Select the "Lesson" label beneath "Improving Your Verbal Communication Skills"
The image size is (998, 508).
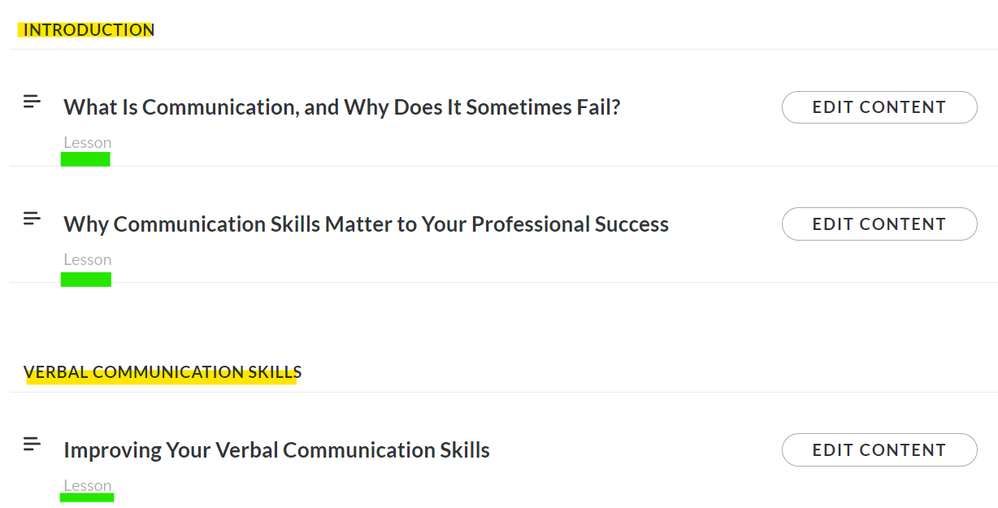pos(87,485)
